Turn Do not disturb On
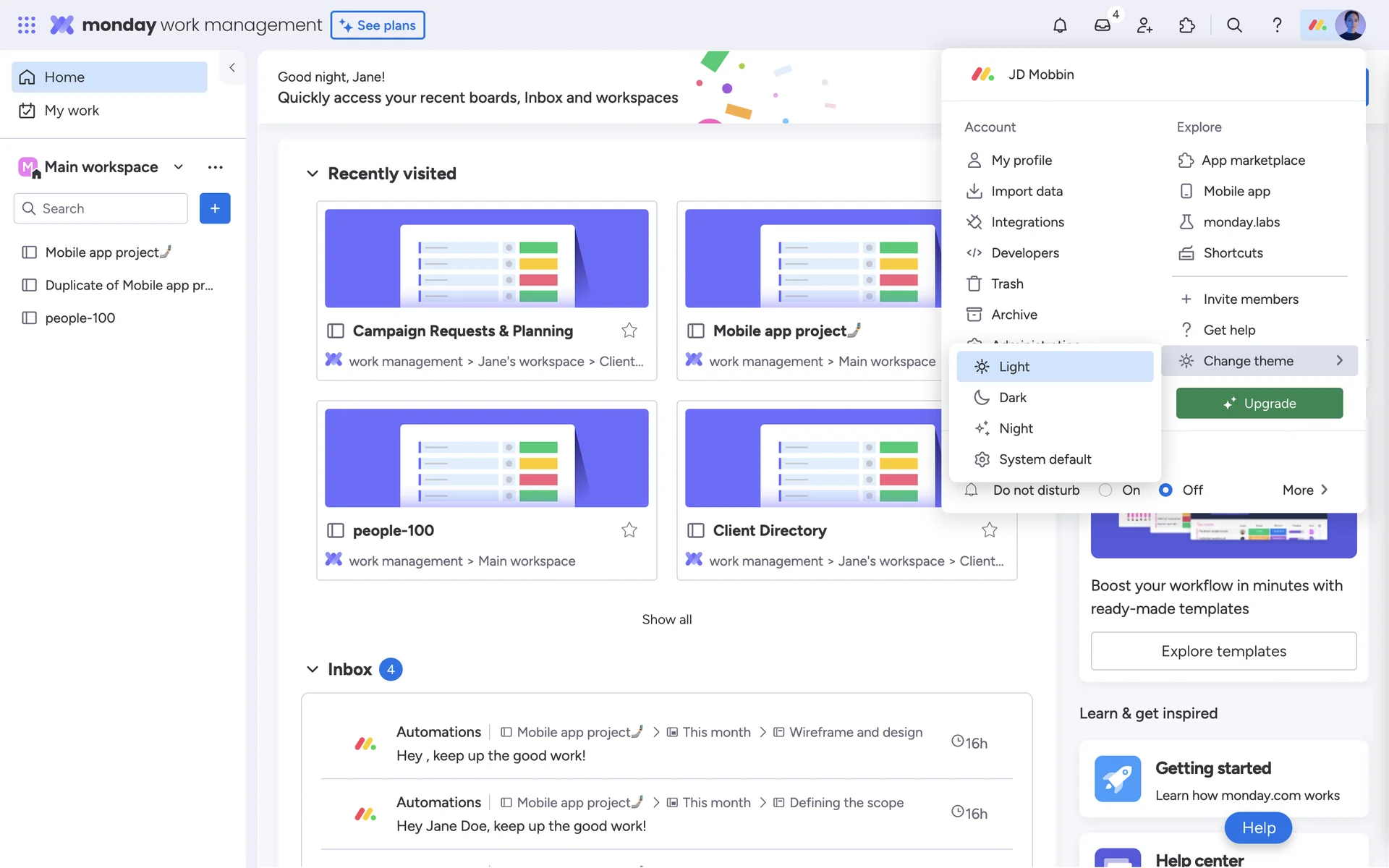Image resolution: width=1389 pixels, height=868 pixels. pyautogui.click(x=1105, y=490)
